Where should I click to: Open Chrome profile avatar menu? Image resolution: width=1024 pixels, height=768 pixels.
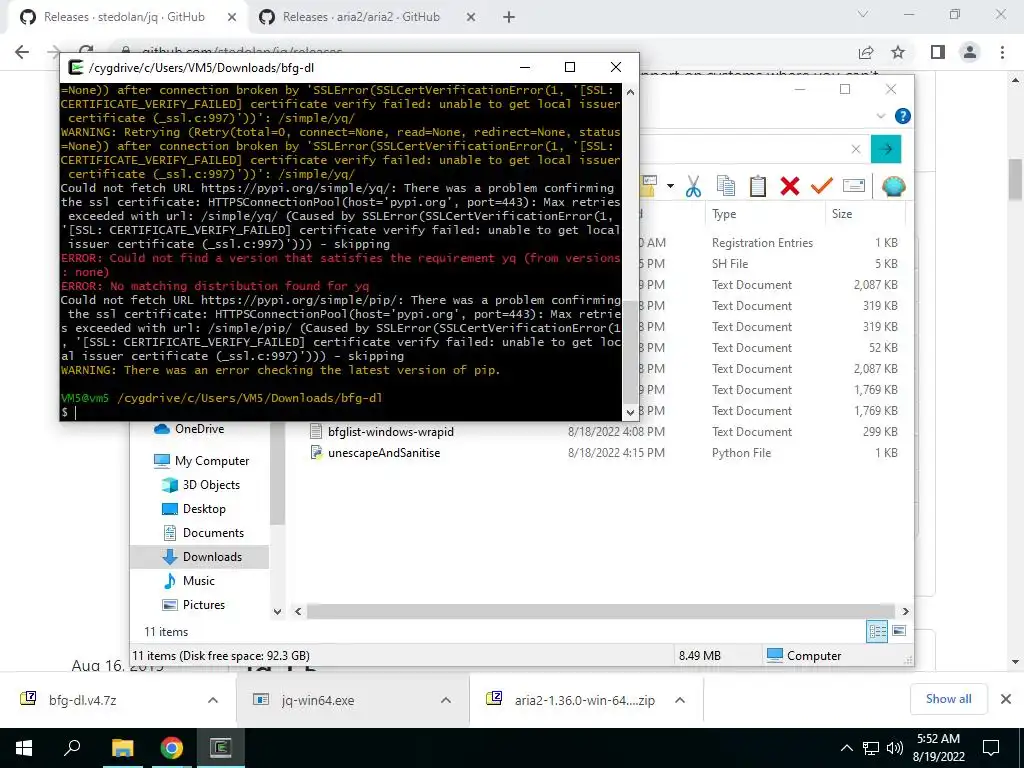[970, 52]
